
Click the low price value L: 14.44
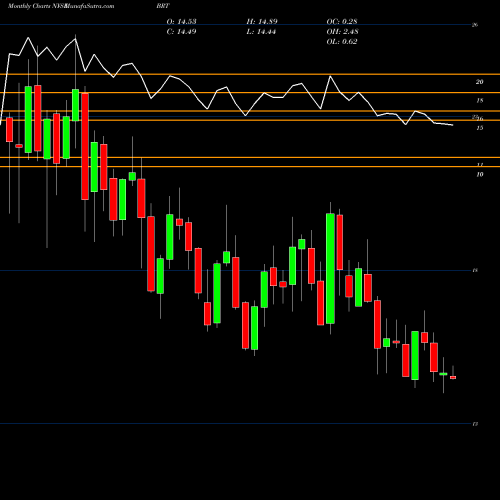(262, 32)
